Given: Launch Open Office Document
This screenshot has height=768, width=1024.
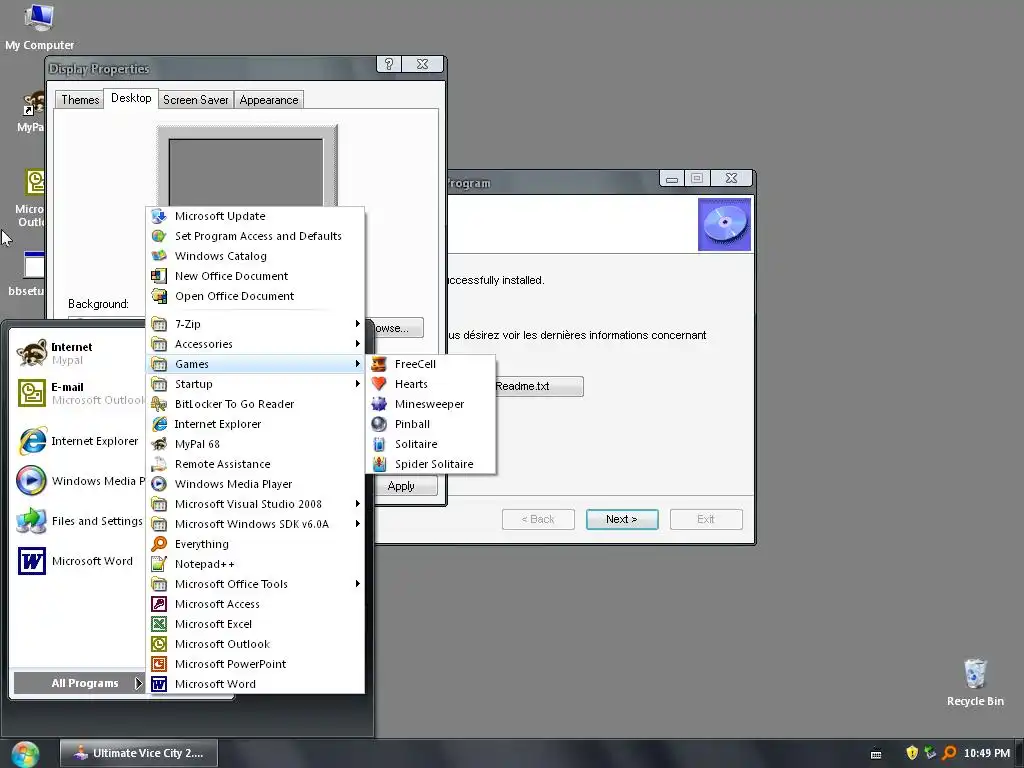Looking at the screenshot, I should click(x=255, y=296).
